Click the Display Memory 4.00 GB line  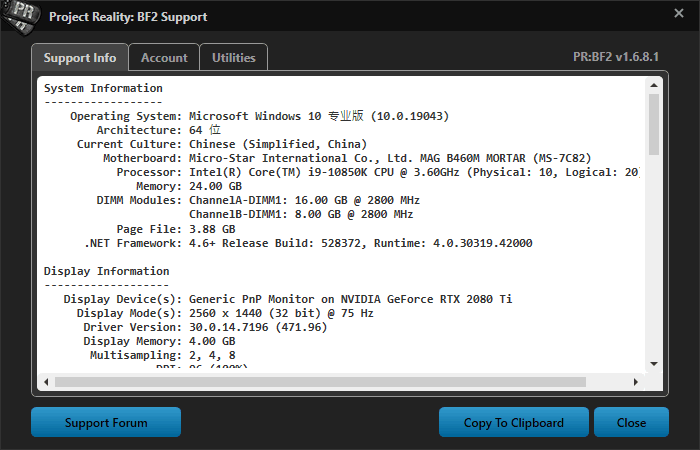(x=159, y=341)
